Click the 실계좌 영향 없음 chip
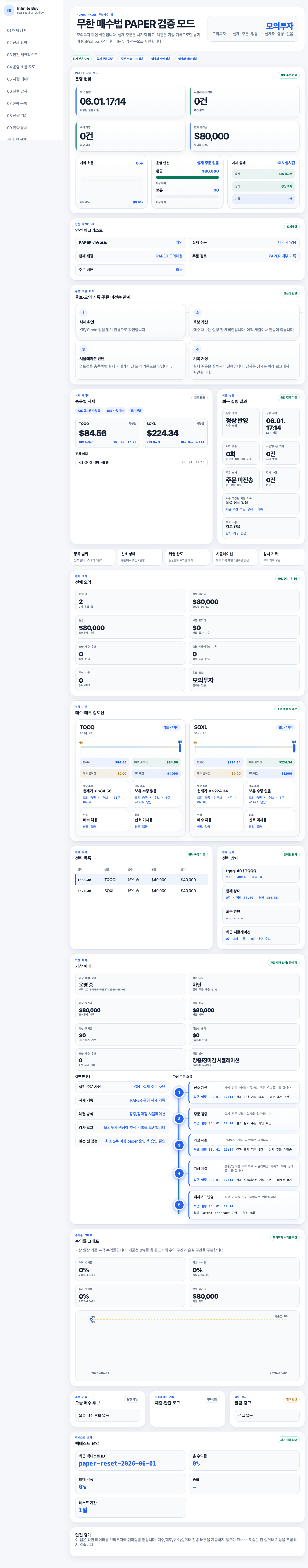Image resolution: width=308 pixels, height=1568 pixels. click(x=187, y=59)
